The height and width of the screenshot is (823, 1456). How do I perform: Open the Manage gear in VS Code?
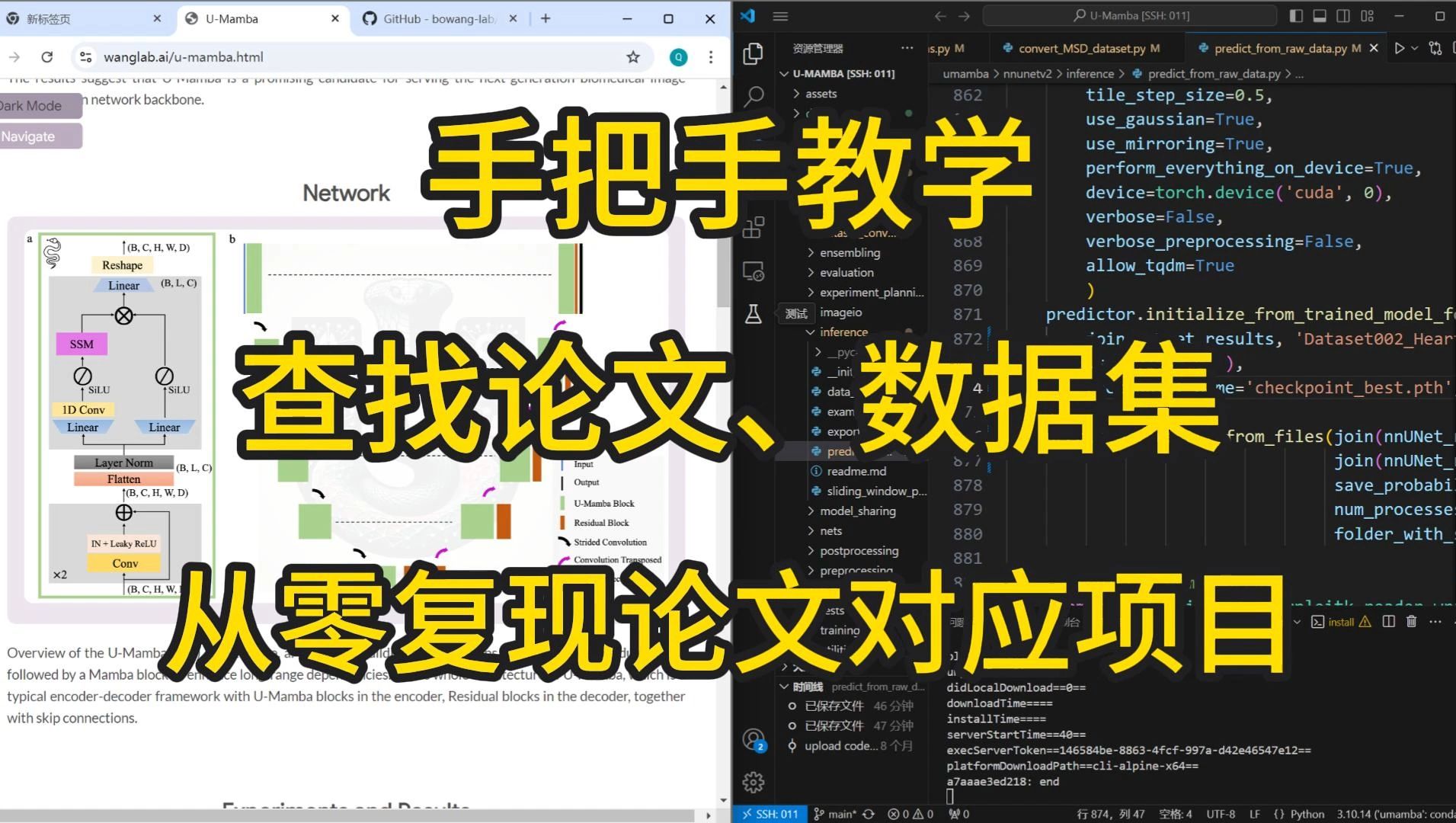753,782
